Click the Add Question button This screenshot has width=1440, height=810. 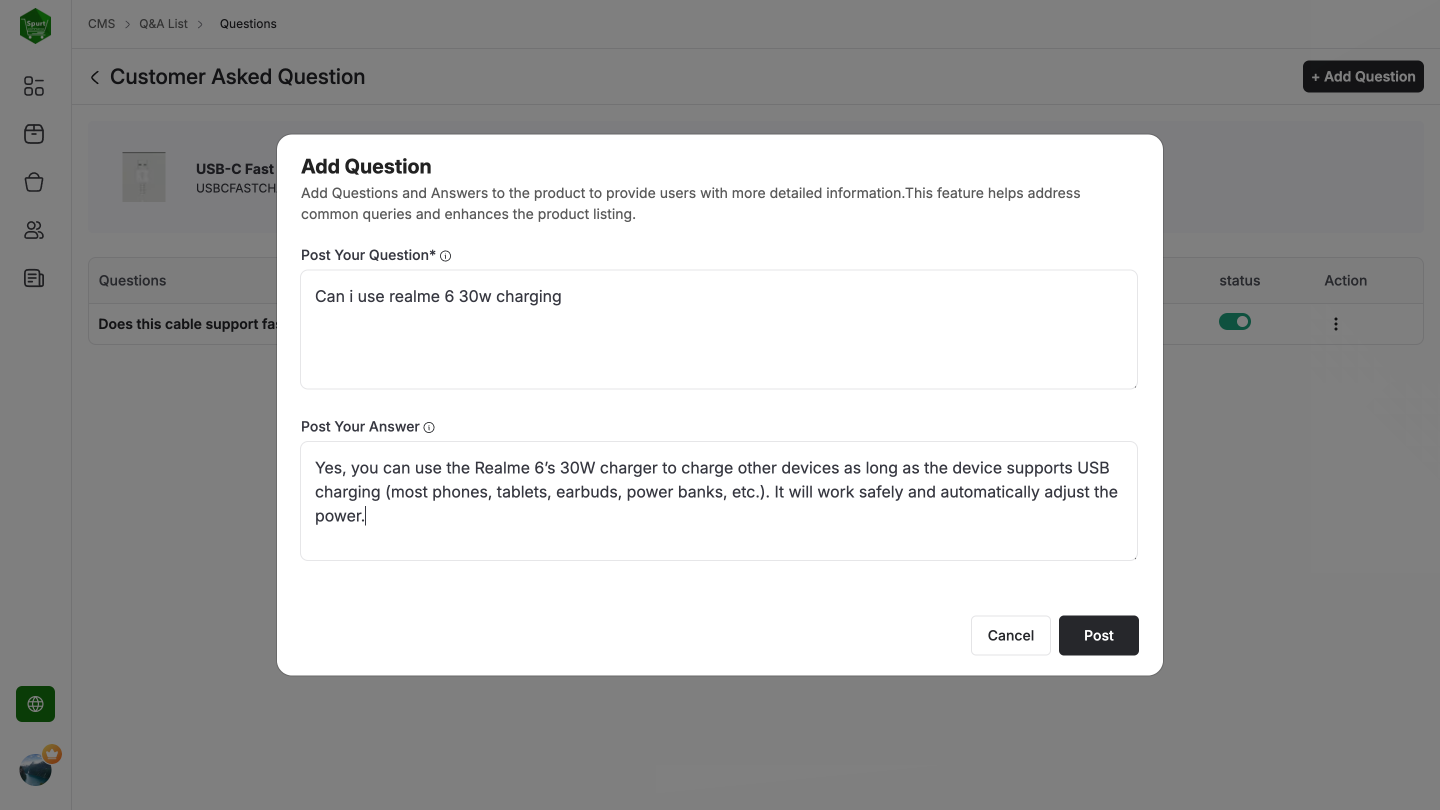pyautogui.click(x=1363, y=76)
